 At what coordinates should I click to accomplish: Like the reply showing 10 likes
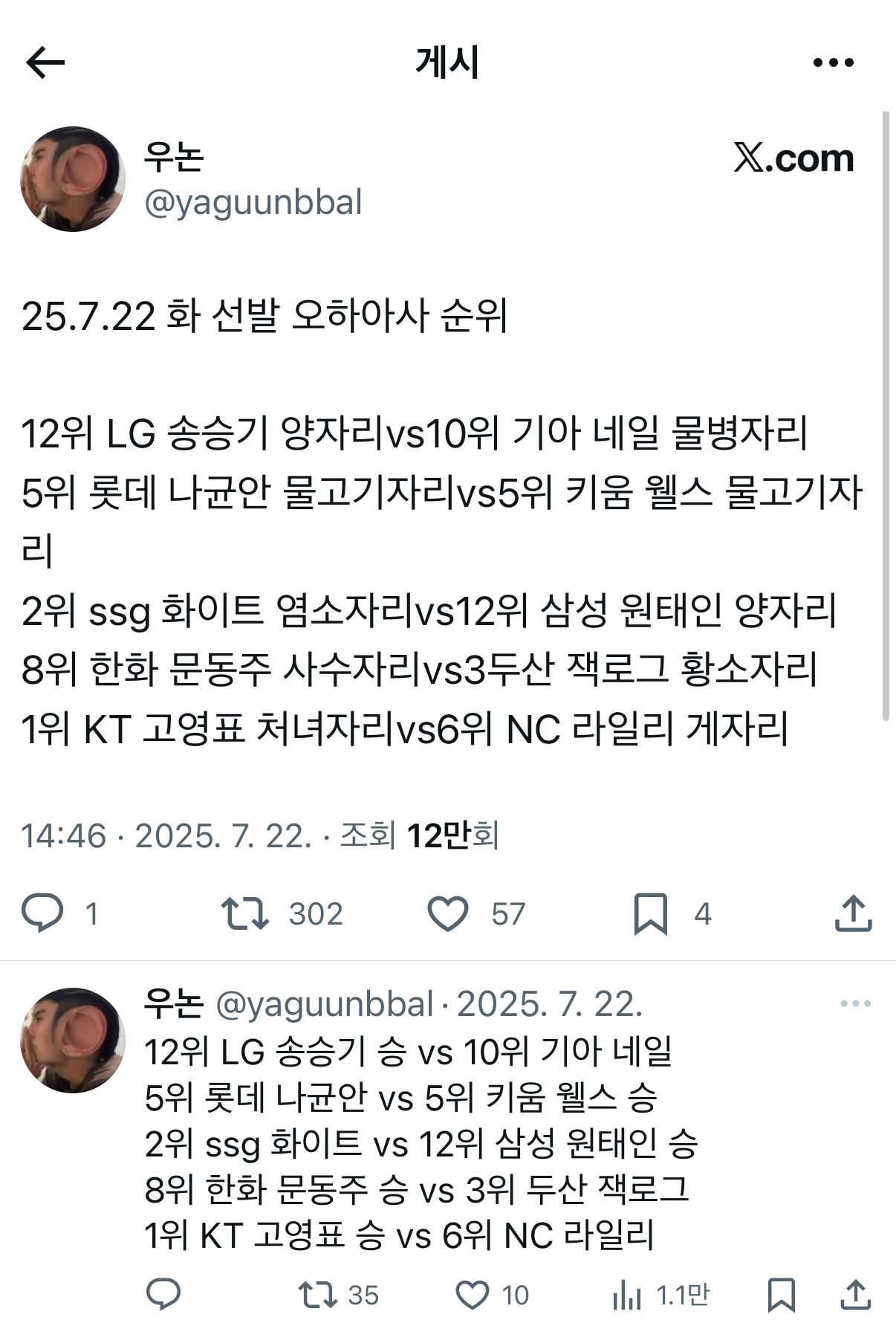pyautogui.click(x=472, y=1295)
